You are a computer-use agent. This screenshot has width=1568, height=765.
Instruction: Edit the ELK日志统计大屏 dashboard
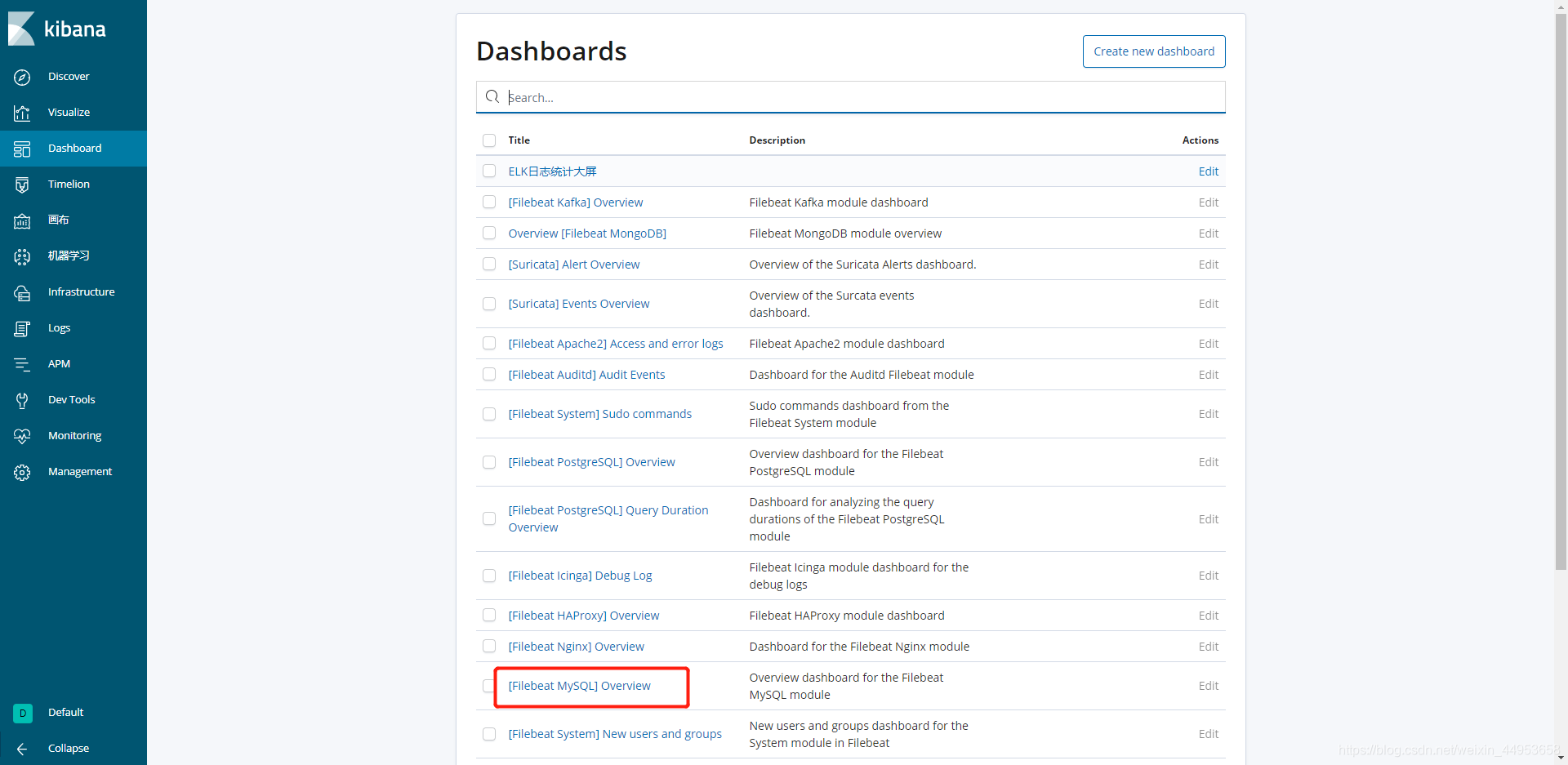(1208, 171)
